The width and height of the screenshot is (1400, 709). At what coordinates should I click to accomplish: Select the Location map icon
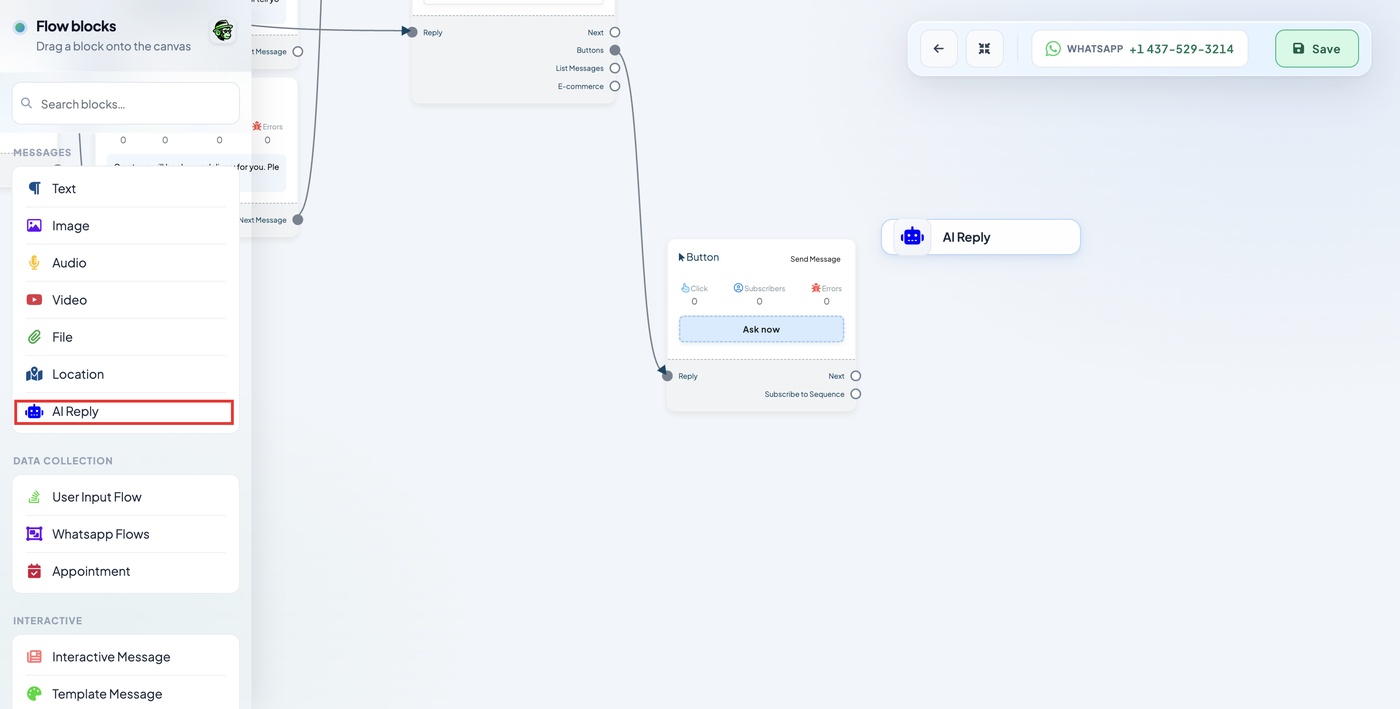pyautogui.click(x=34, y=374)
